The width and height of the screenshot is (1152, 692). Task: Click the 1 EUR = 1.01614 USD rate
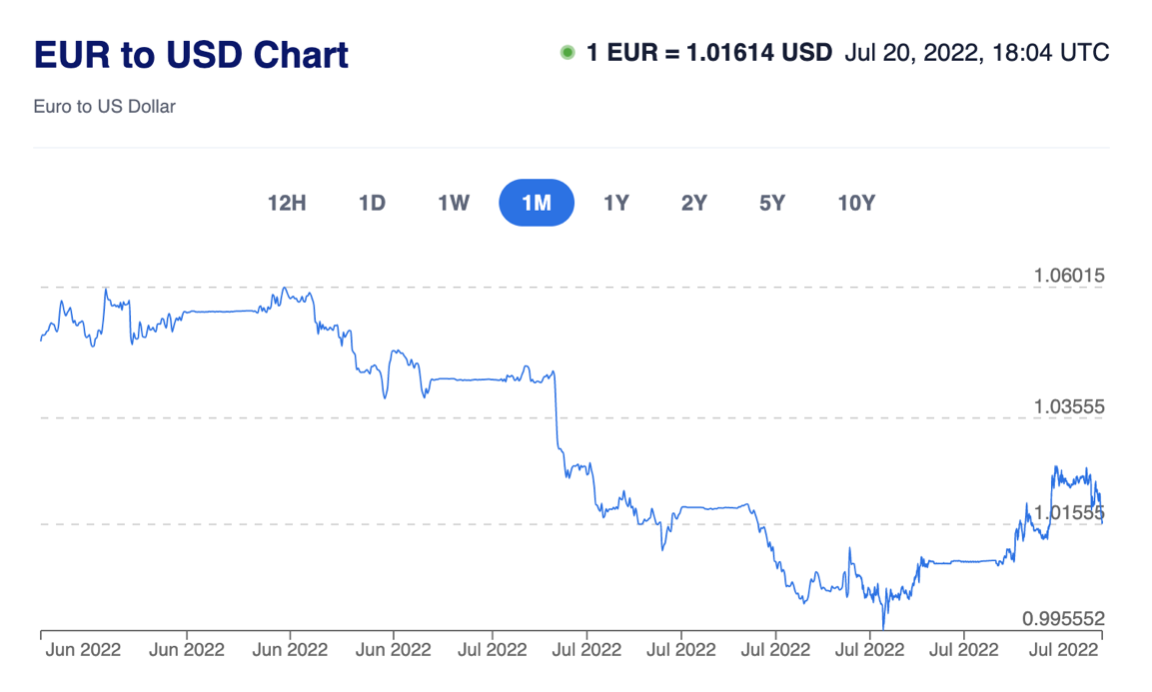click(709, 53)
